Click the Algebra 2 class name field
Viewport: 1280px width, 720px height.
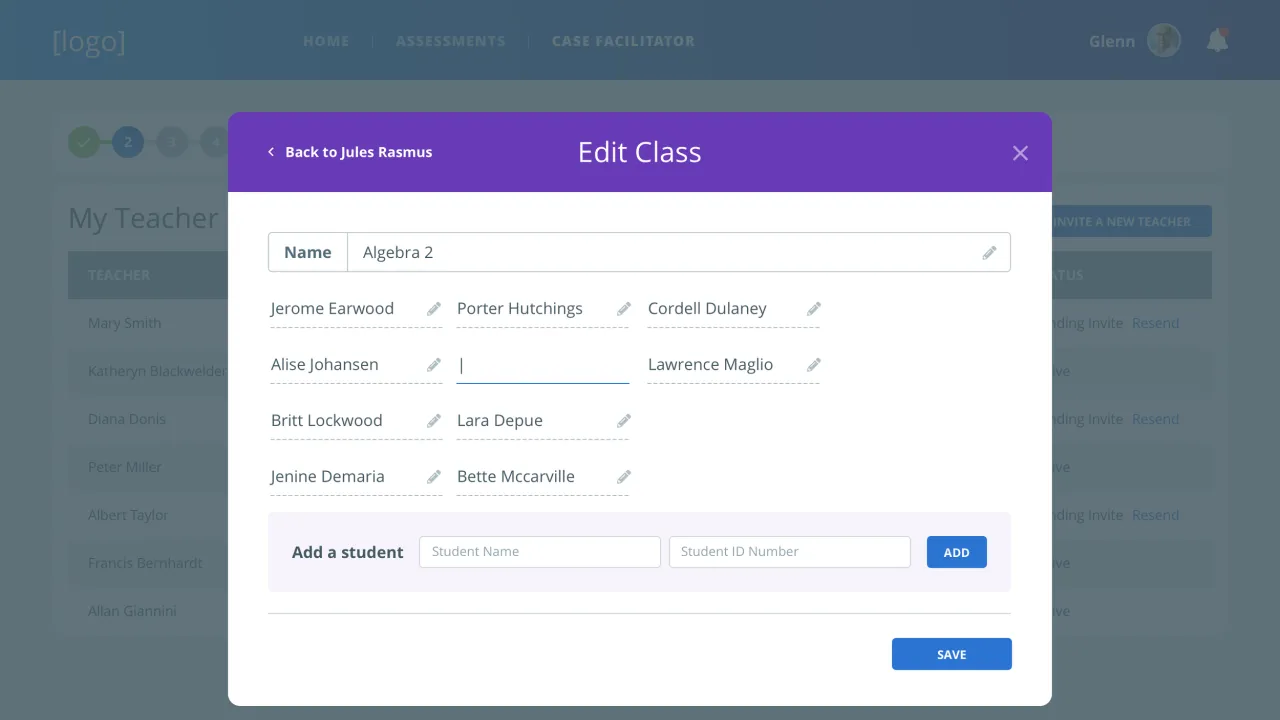[x=678, y=252]
